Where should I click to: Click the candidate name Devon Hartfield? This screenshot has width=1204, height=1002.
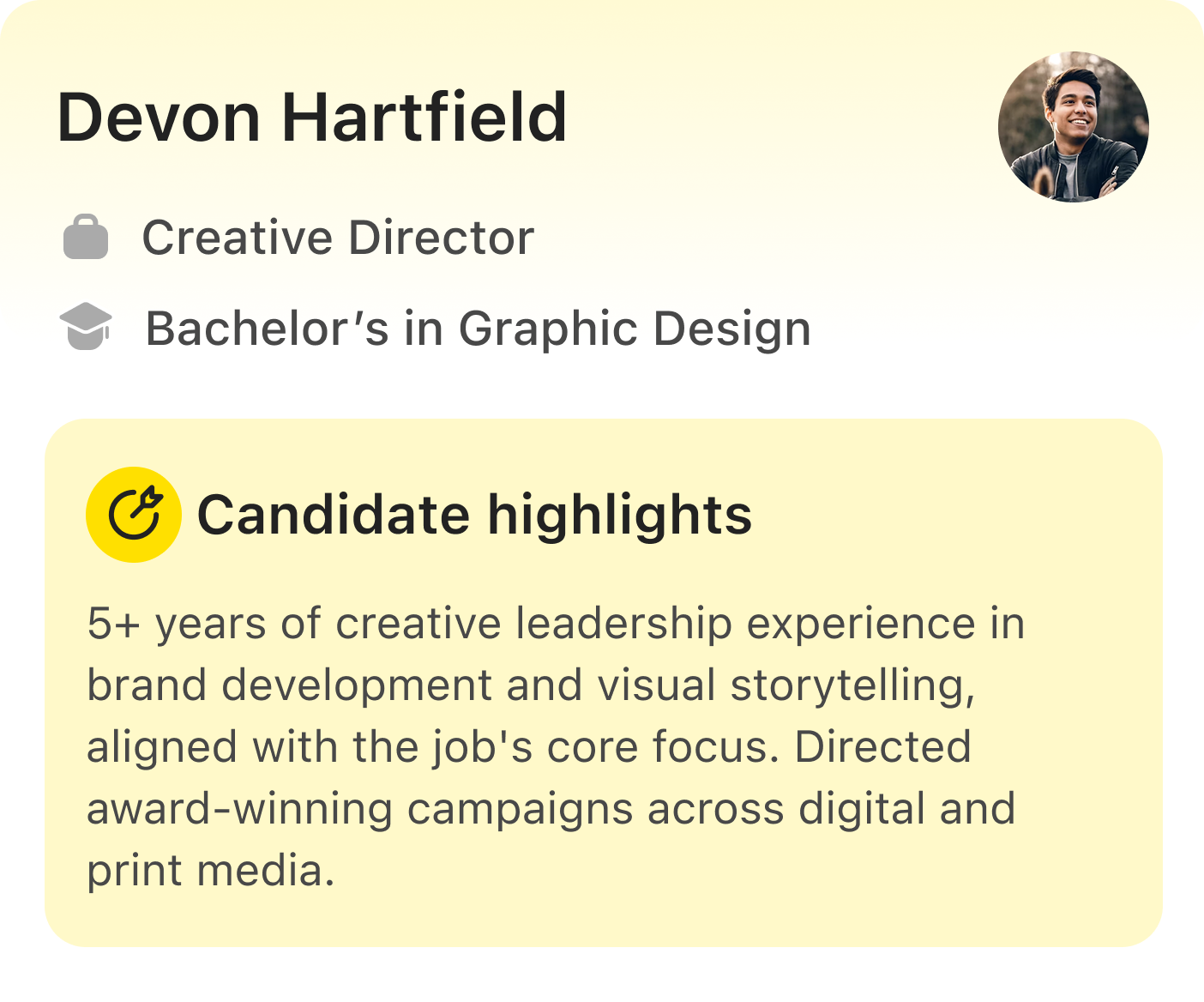[311, 118]
